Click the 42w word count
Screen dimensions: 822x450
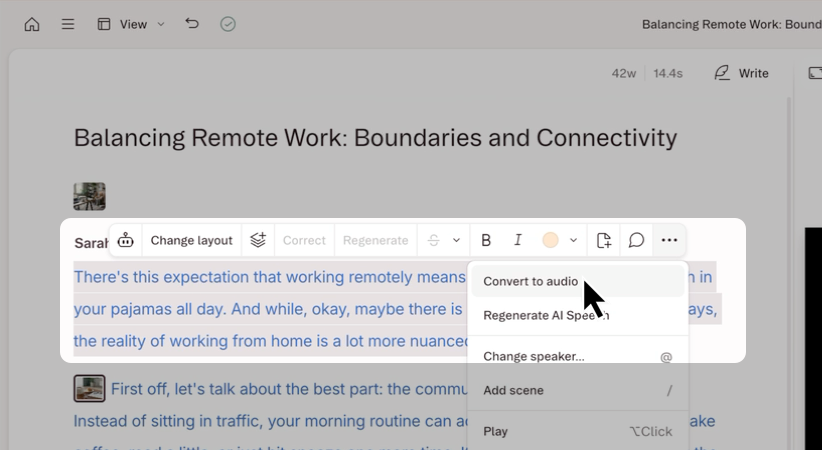coord(623,73)
